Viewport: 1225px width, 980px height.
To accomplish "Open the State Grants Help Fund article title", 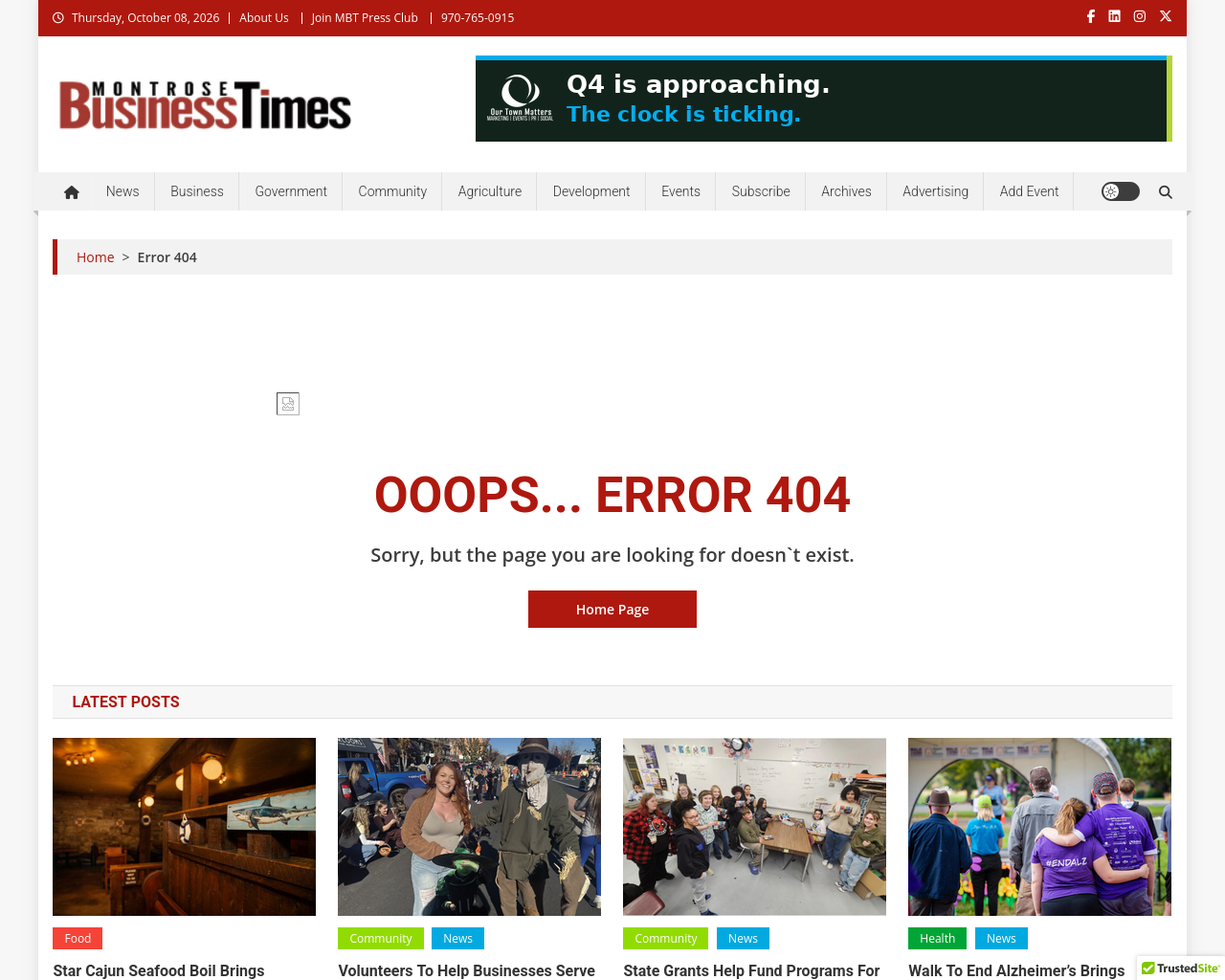I will tap(751, 970).
